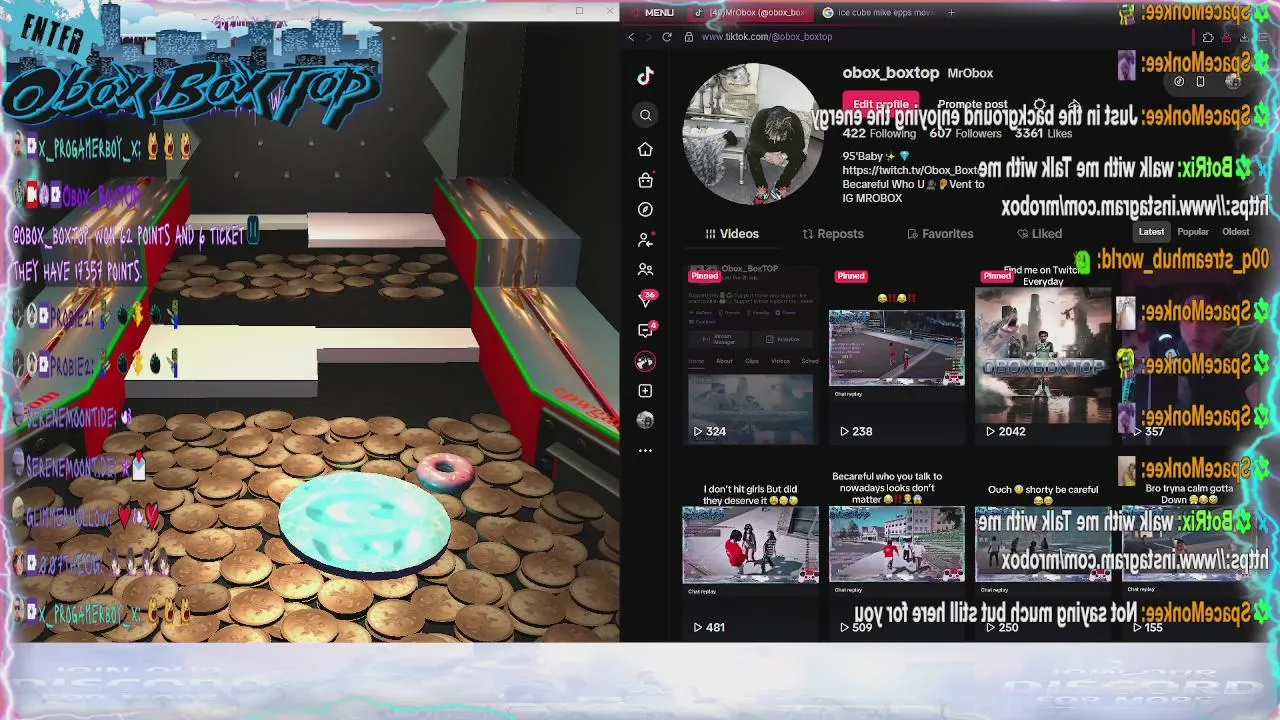Select the Liked profile tab
The image size is (1280, 720).
pos(1040,234)
